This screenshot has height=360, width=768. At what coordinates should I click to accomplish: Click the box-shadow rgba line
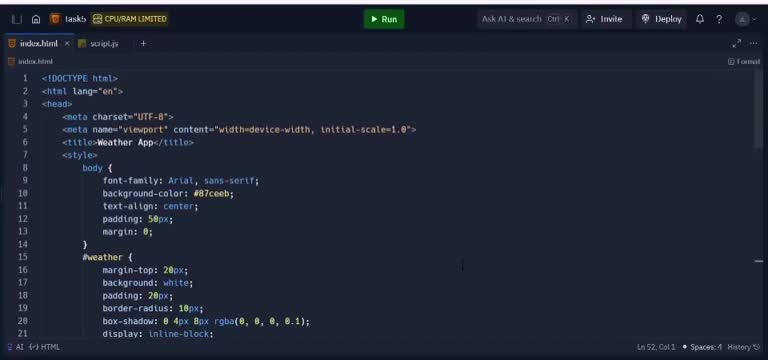tap(206, 321)
